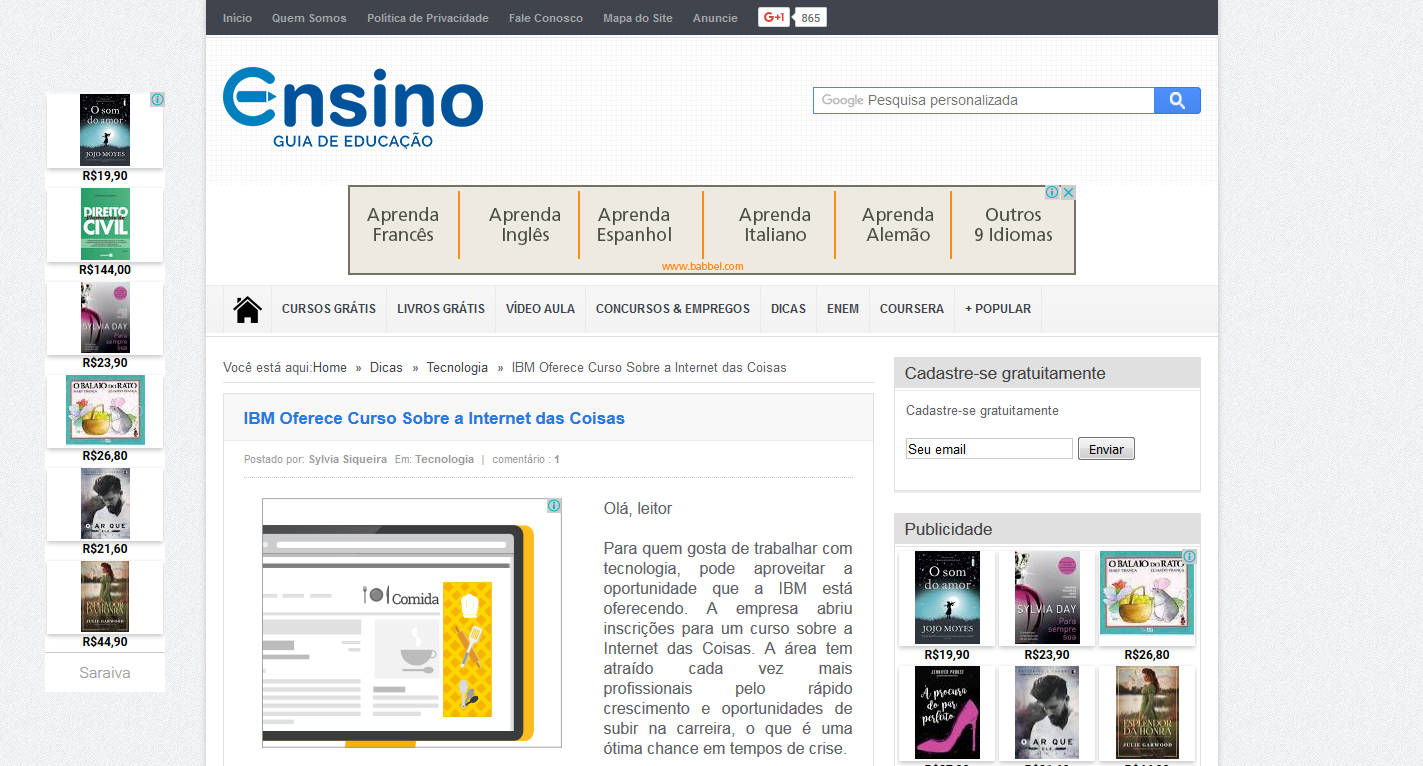Click the pink high heel book cover
Viewport: 1423px width, 766px height.
click(x=947, y=713)
